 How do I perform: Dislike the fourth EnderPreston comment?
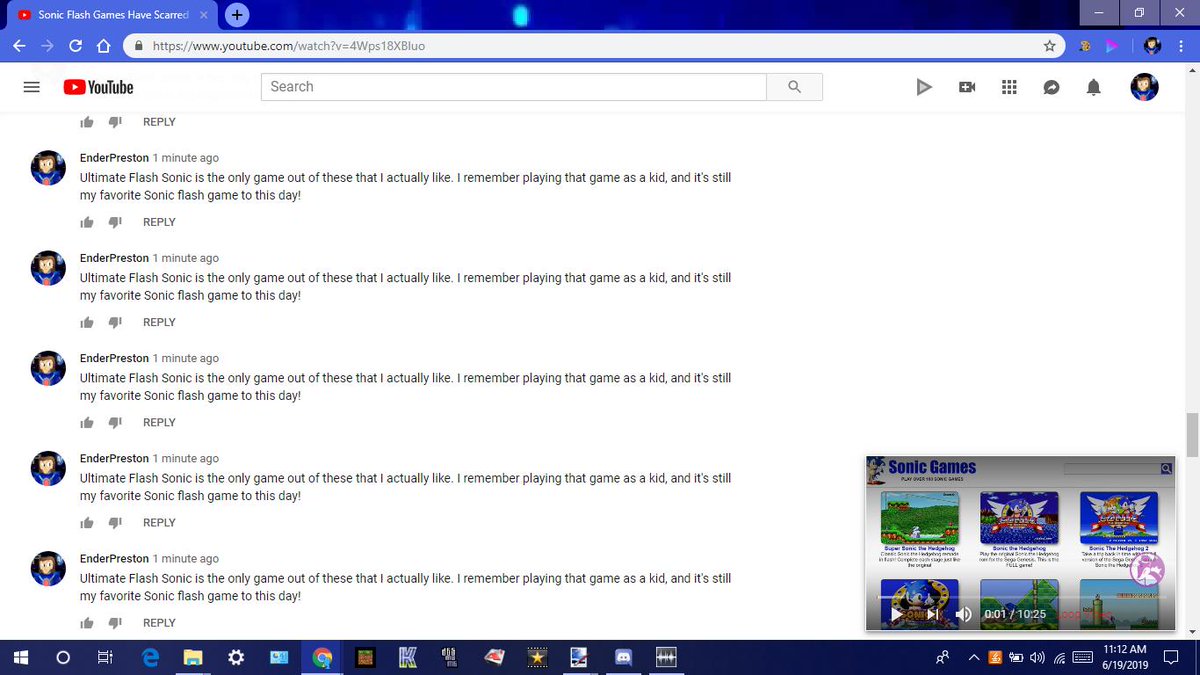tap(115, 522)
